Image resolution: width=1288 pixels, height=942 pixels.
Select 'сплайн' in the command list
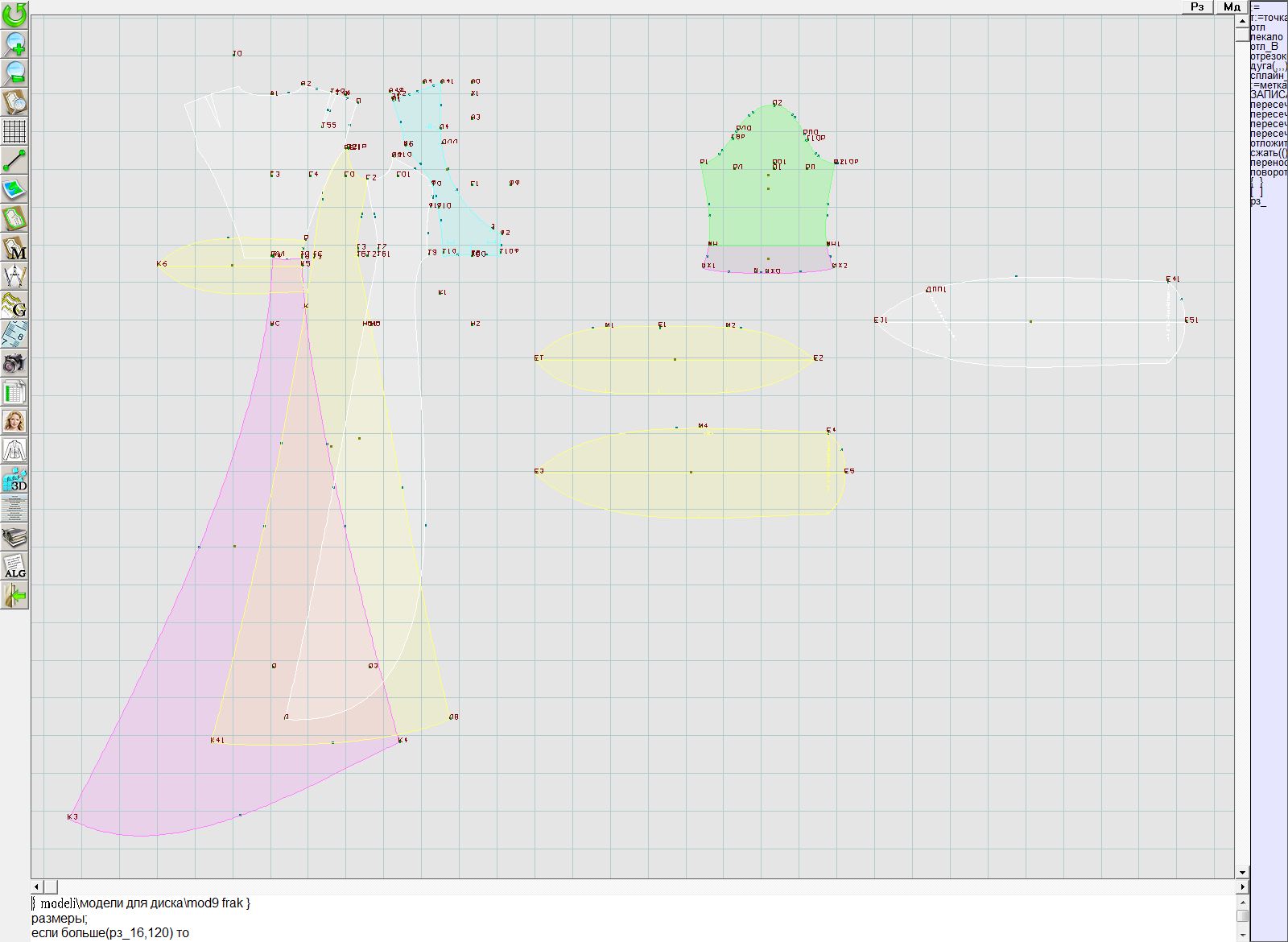[1269, 76]
